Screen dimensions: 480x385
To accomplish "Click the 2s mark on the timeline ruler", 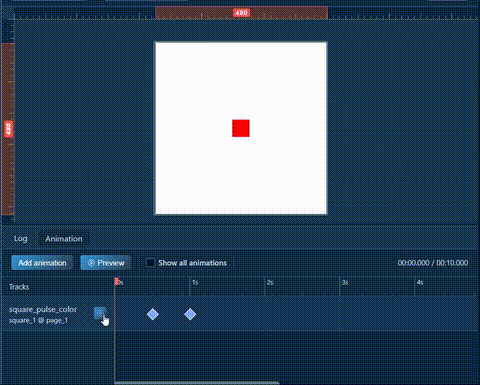I will point(270,282).
